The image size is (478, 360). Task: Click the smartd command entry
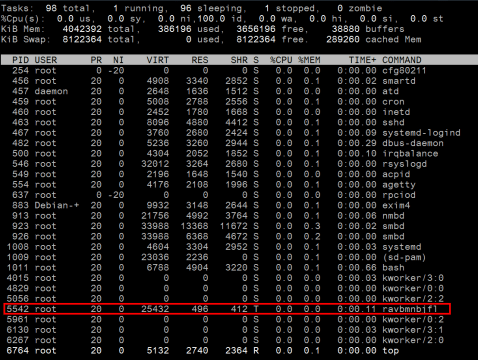[x=399, y=81]
